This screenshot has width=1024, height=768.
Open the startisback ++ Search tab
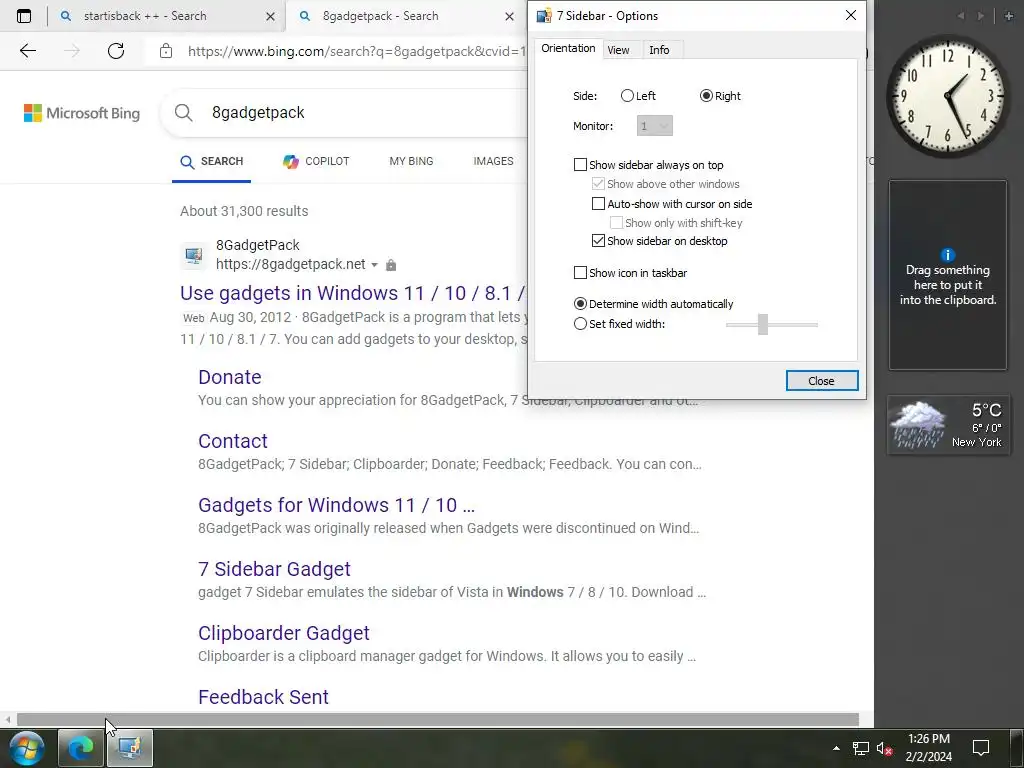point(145,16)
